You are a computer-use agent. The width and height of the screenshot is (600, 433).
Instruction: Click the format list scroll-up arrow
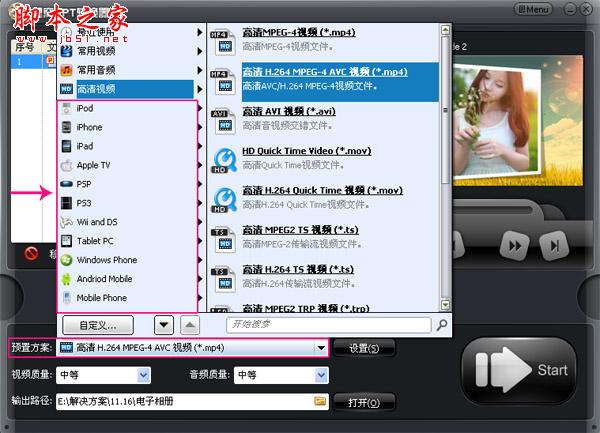click(x=445, y=30)
